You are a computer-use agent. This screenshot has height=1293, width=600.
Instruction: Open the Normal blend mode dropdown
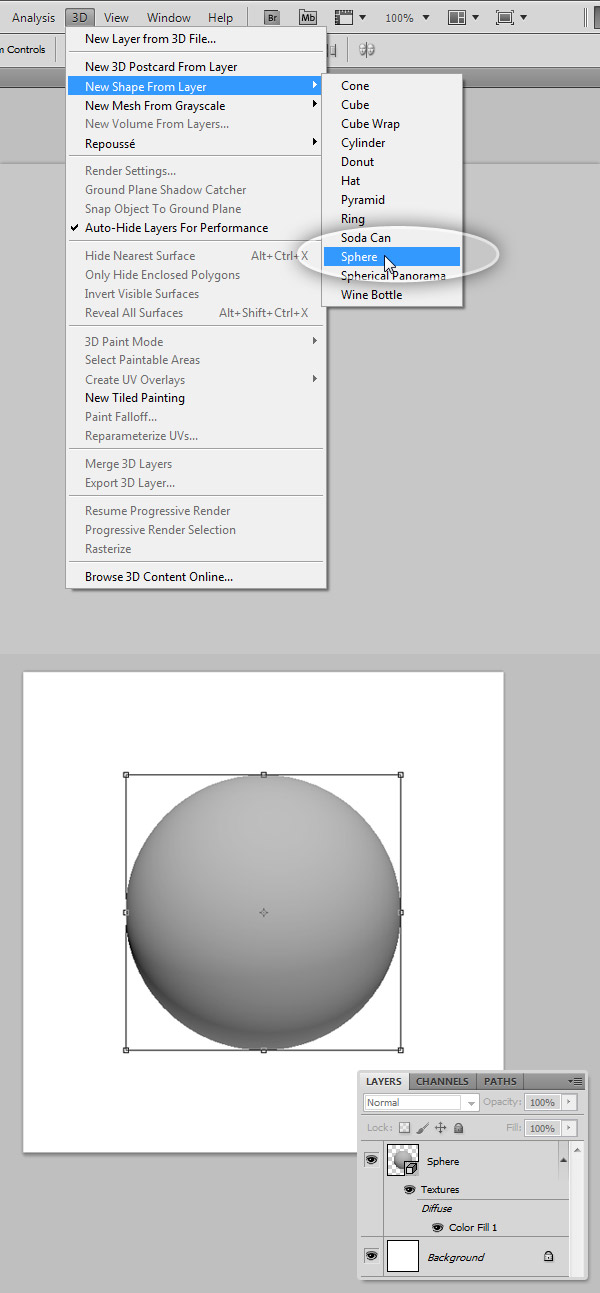pos(421,1102)
